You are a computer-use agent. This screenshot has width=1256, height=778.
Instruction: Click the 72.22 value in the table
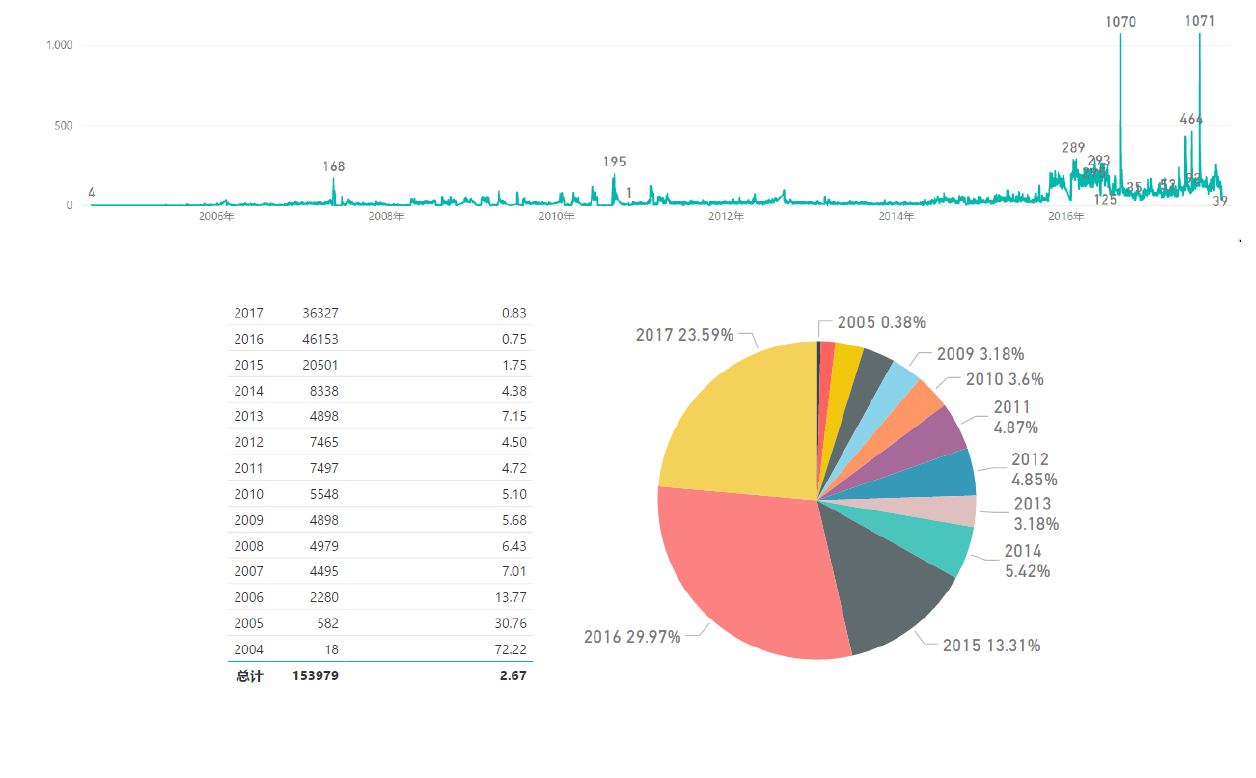(510, 649)
